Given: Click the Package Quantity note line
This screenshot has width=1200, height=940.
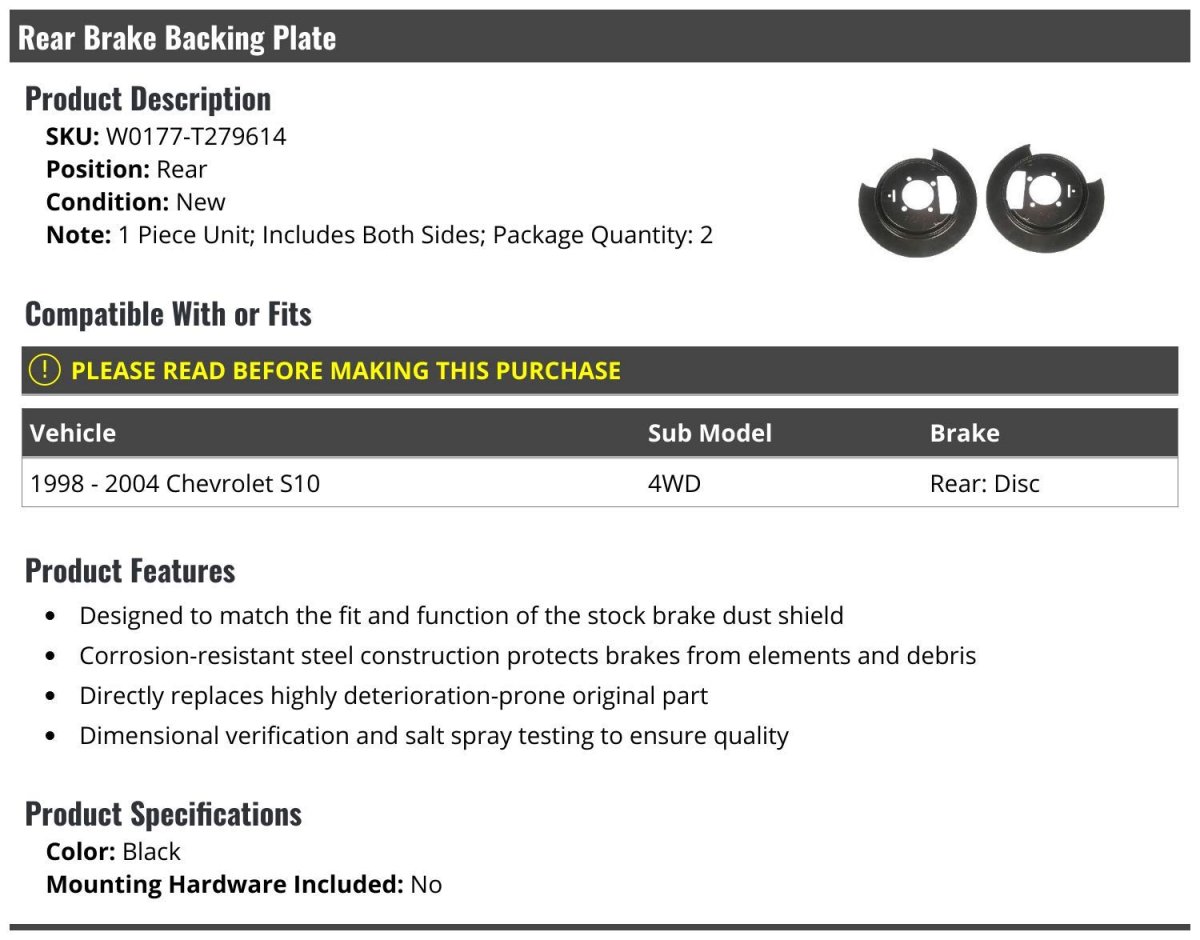Looking at the screenshot, I should point(379,235).
